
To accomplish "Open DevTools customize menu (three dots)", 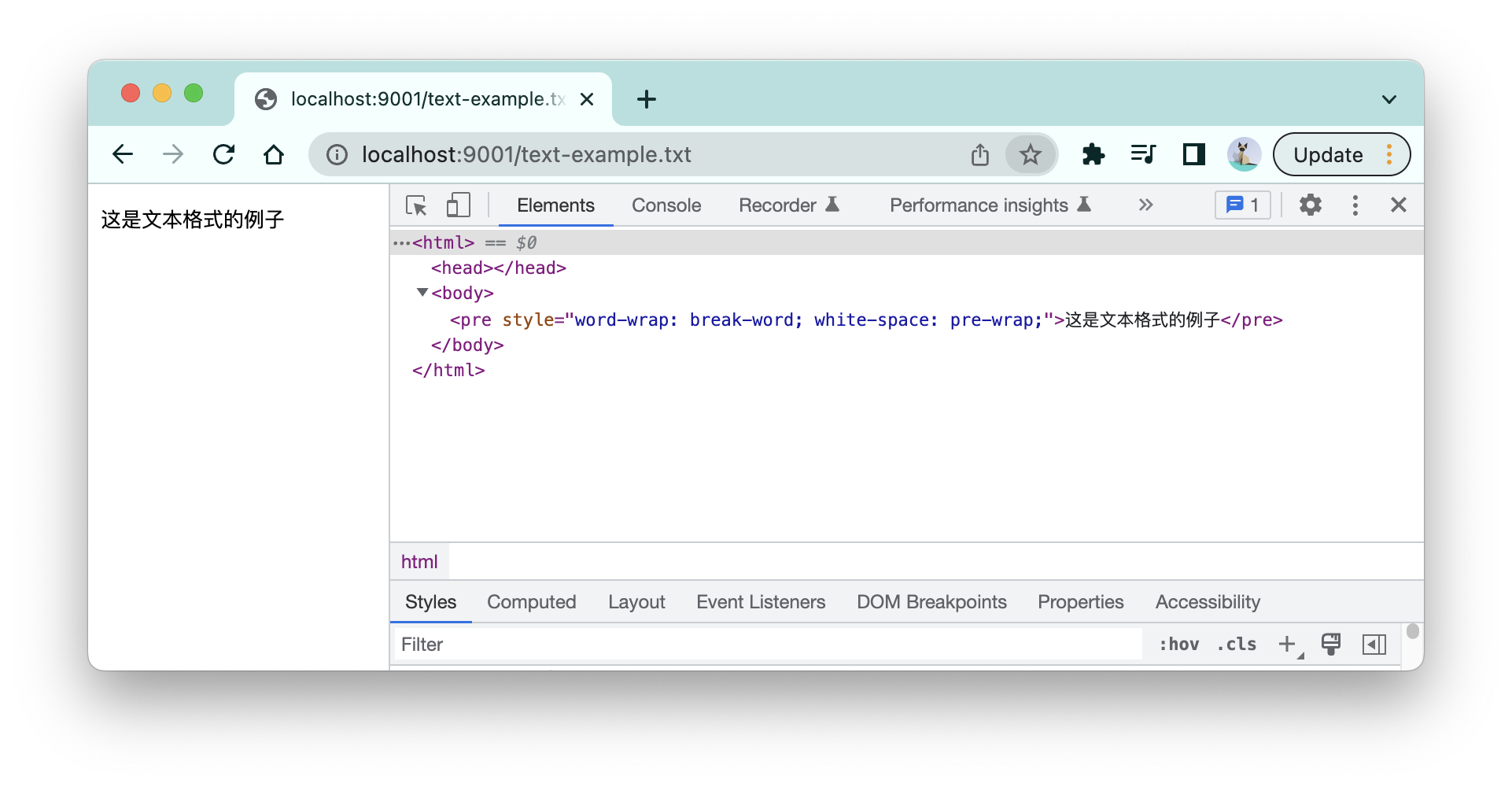I will (1355, 205).
